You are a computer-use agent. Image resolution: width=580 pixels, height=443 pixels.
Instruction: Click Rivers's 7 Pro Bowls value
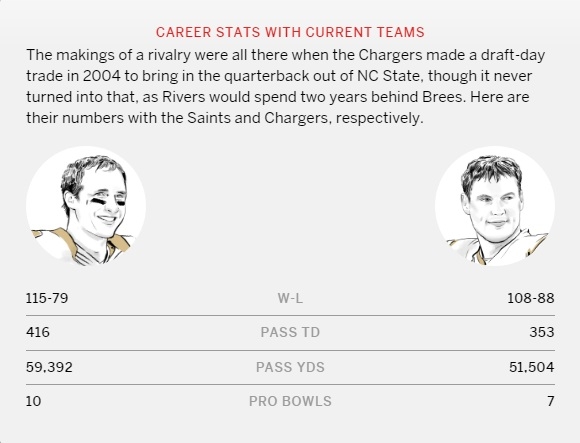pyautogui.click(x=551, y=401)
